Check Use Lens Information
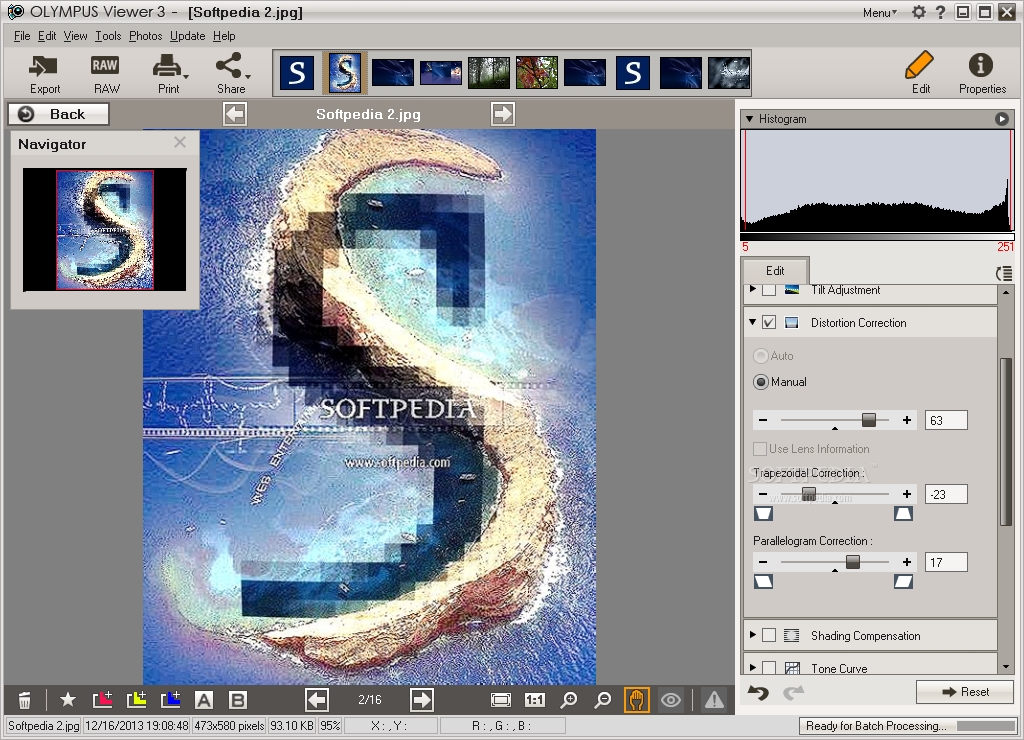The height and width of the screenshot is (740, 1024). (760, 449)
